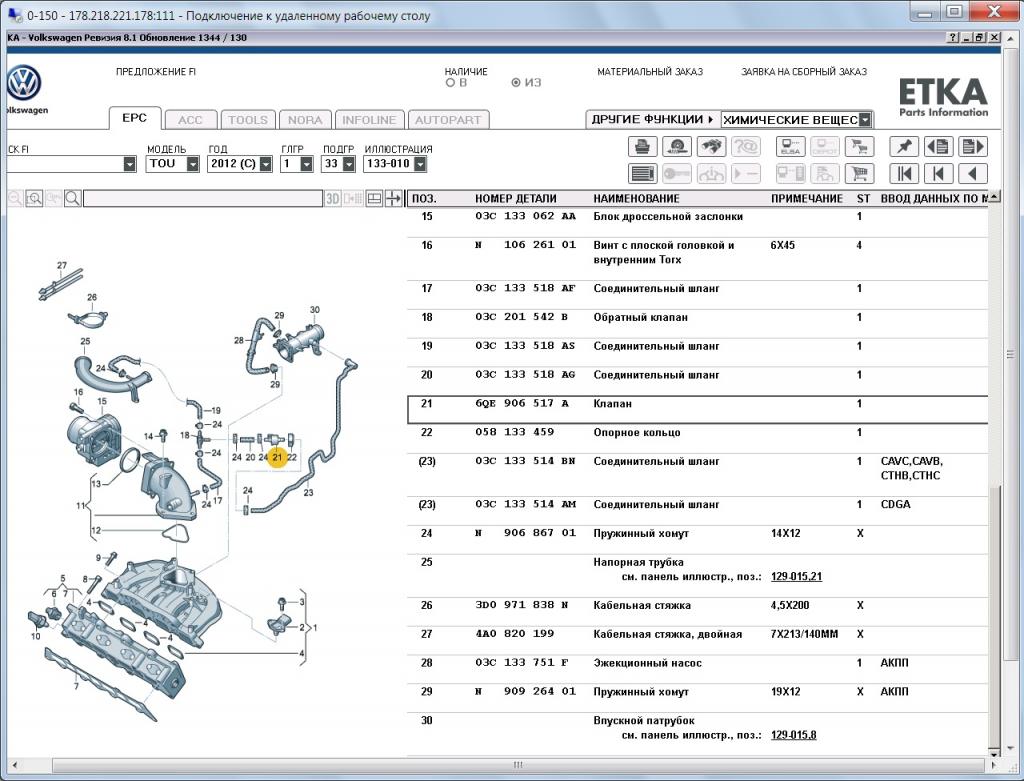Click the single shopping cart icon
The image size is (1024, 781).
(x=859, y=174)
